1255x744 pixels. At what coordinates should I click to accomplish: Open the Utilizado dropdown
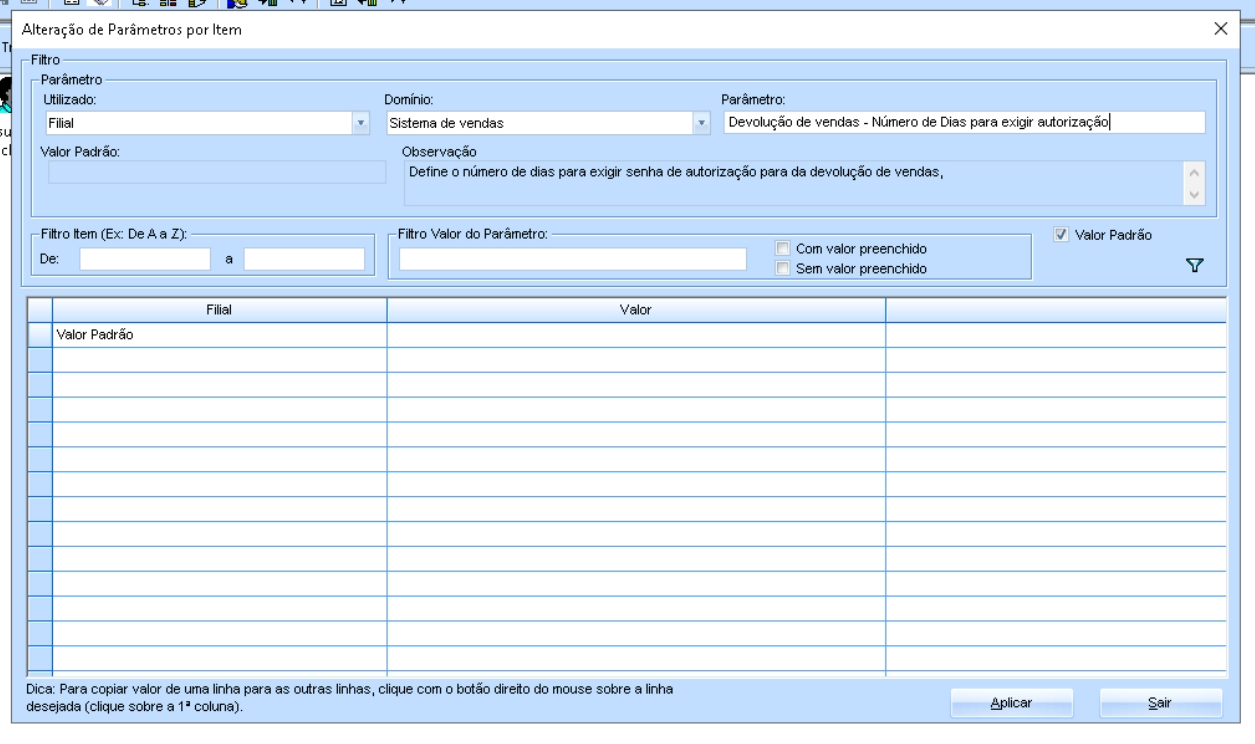pyautogui.click(x=360, y=123)
